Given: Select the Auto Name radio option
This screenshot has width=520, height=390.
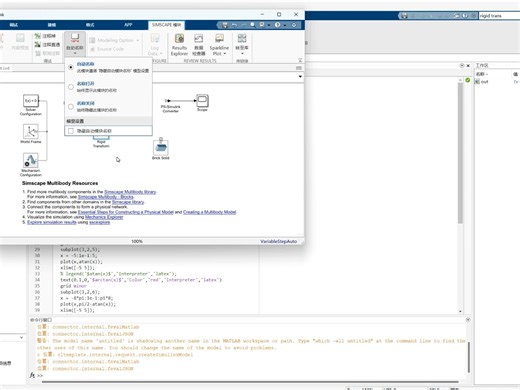Looking at the screenshot, I should 71,67.
